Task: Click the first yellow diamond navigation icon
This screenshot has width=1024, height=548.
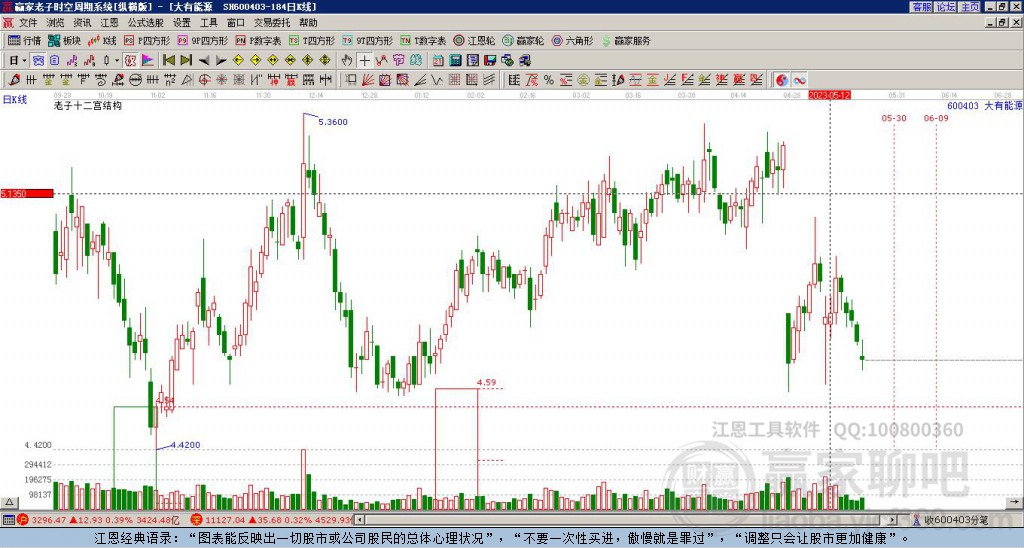Action: click(x=238, y=61)
